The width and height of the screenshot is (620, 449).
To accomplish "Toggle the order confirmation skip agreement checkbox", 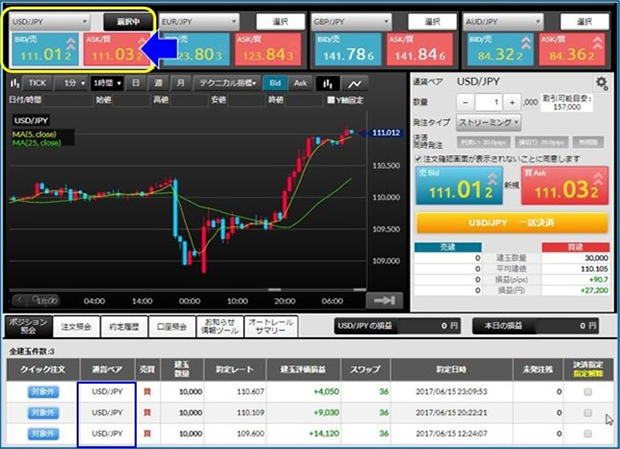I will pos(418,158).
